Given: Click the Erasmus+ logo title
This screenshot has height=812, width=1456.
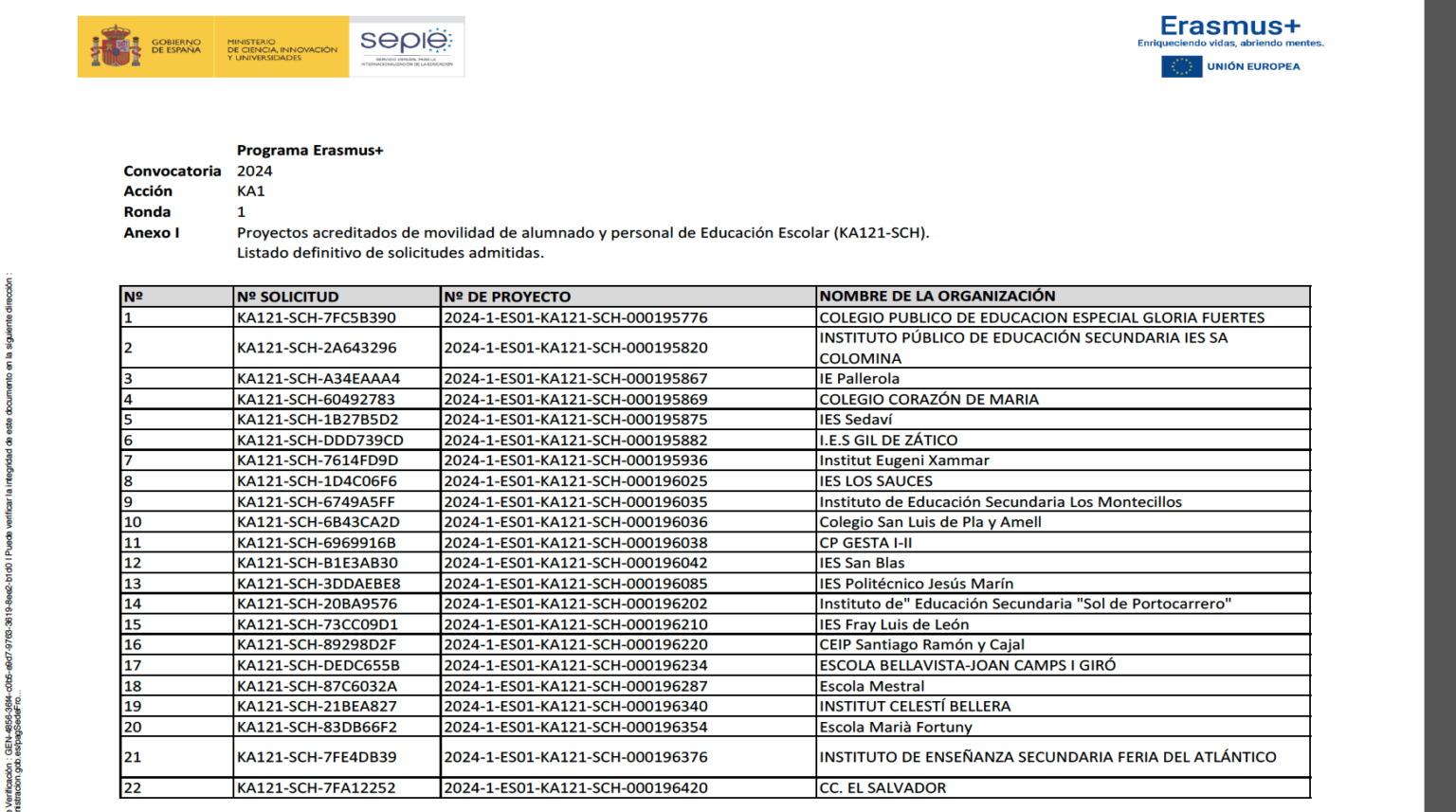Looking at the screenshot, I should pos(1229,27).
